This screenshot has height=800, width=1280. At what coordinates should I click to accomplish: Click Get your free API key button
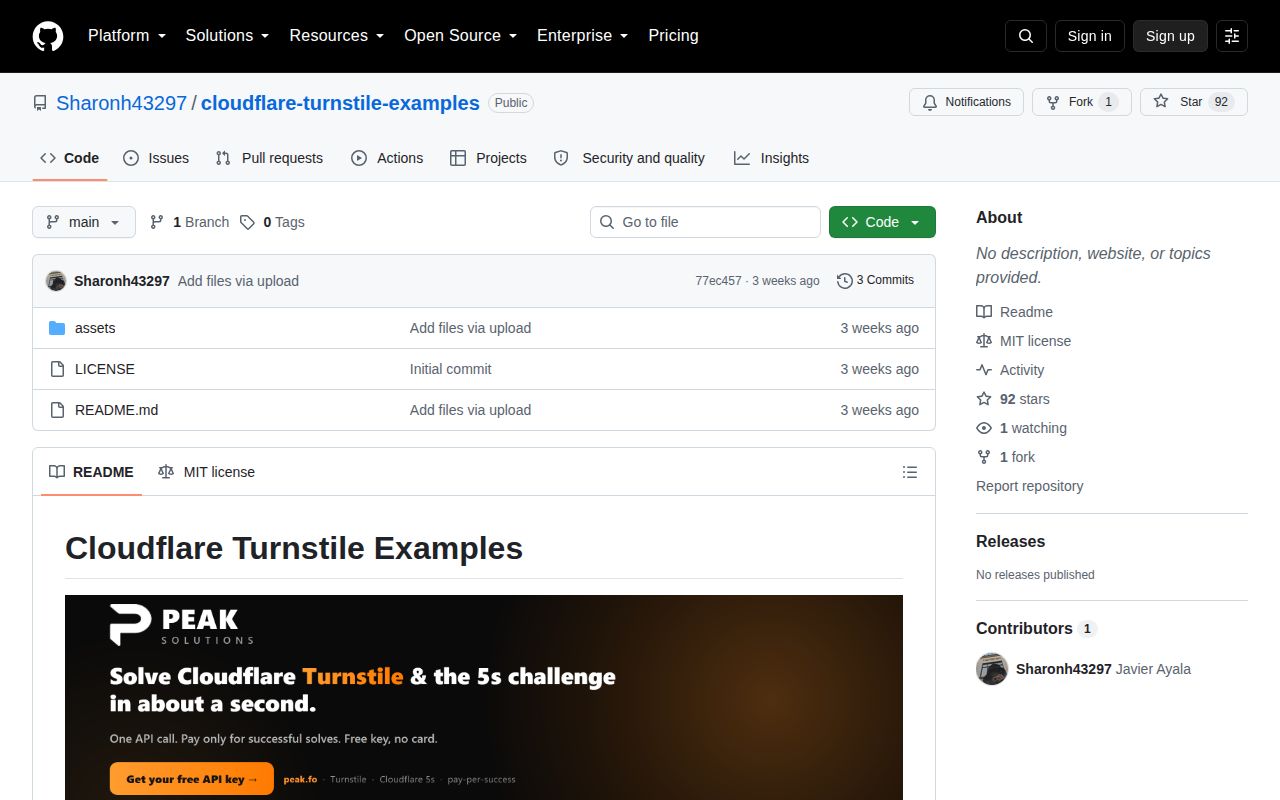pyautogui.click(x=192, y=779)
